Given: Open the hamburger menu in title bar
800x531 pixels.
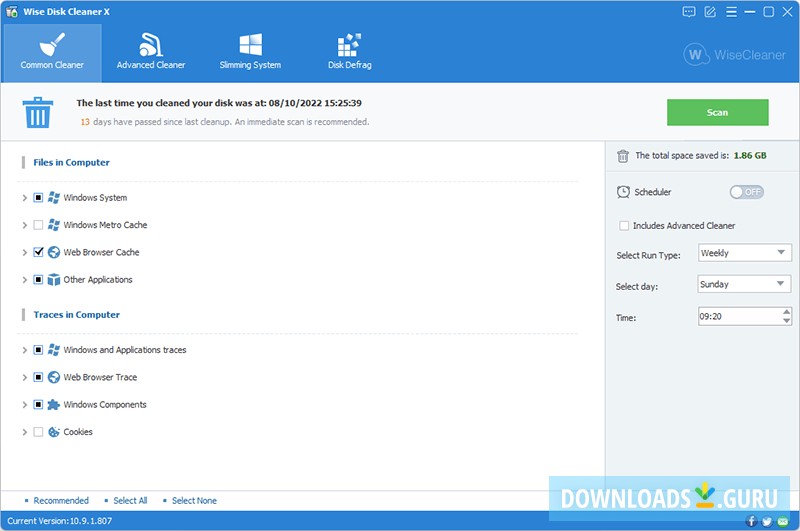Looking at the screenshot, I should pyautogui.click(x=731, y=12).
